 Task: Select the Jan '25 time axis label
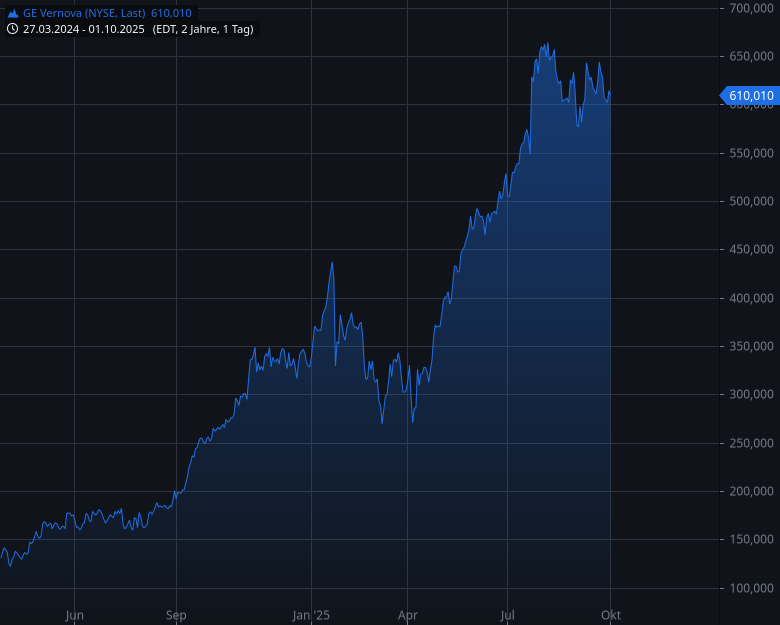(x=311, y=615)
